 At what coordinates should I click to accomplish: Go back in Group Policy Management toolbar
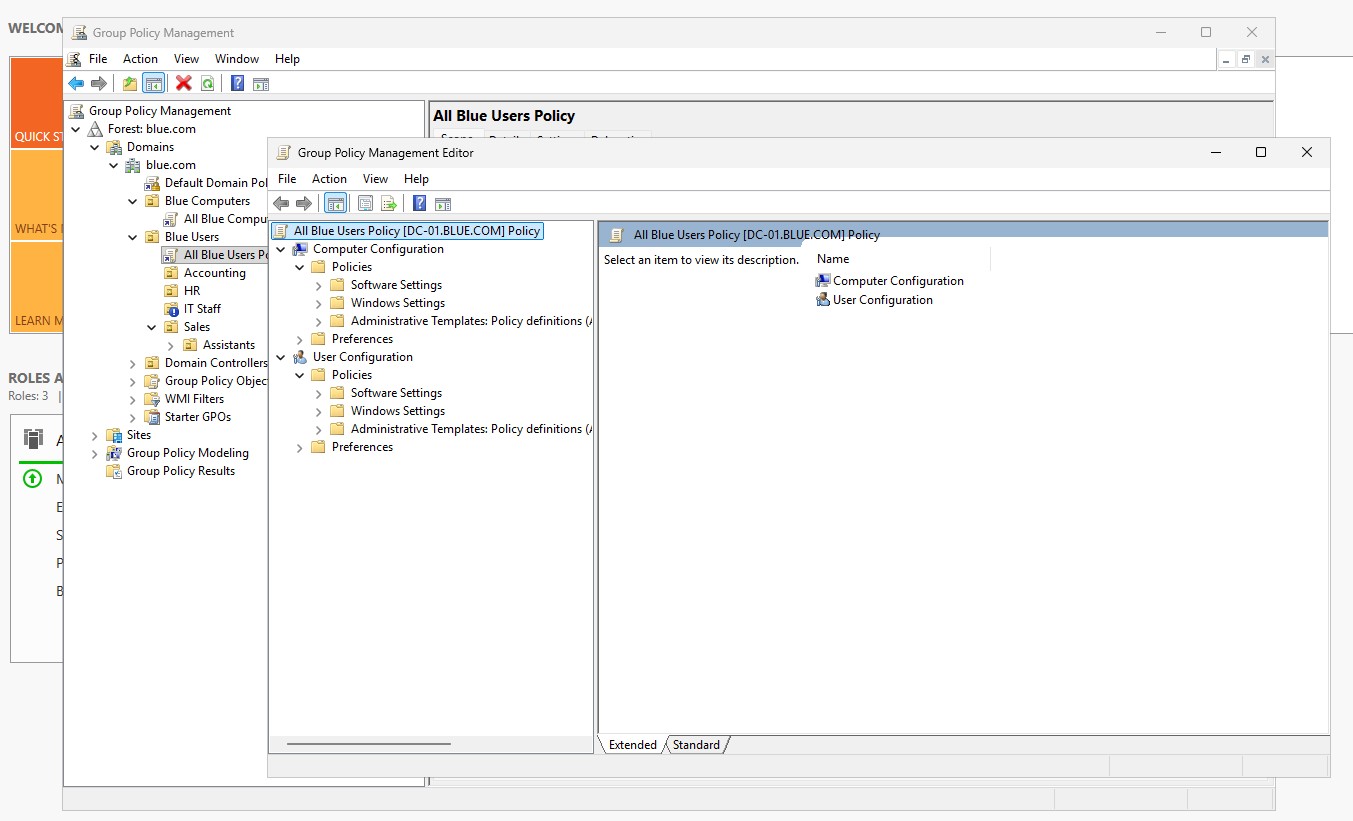point(76,83)
